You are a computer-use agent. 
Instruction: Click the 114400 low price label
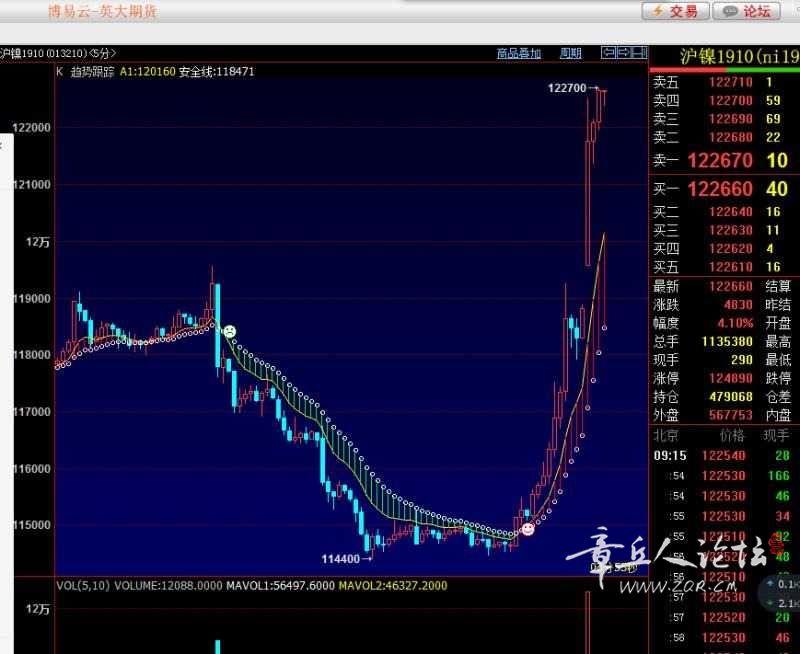click(x=340, y=559)
